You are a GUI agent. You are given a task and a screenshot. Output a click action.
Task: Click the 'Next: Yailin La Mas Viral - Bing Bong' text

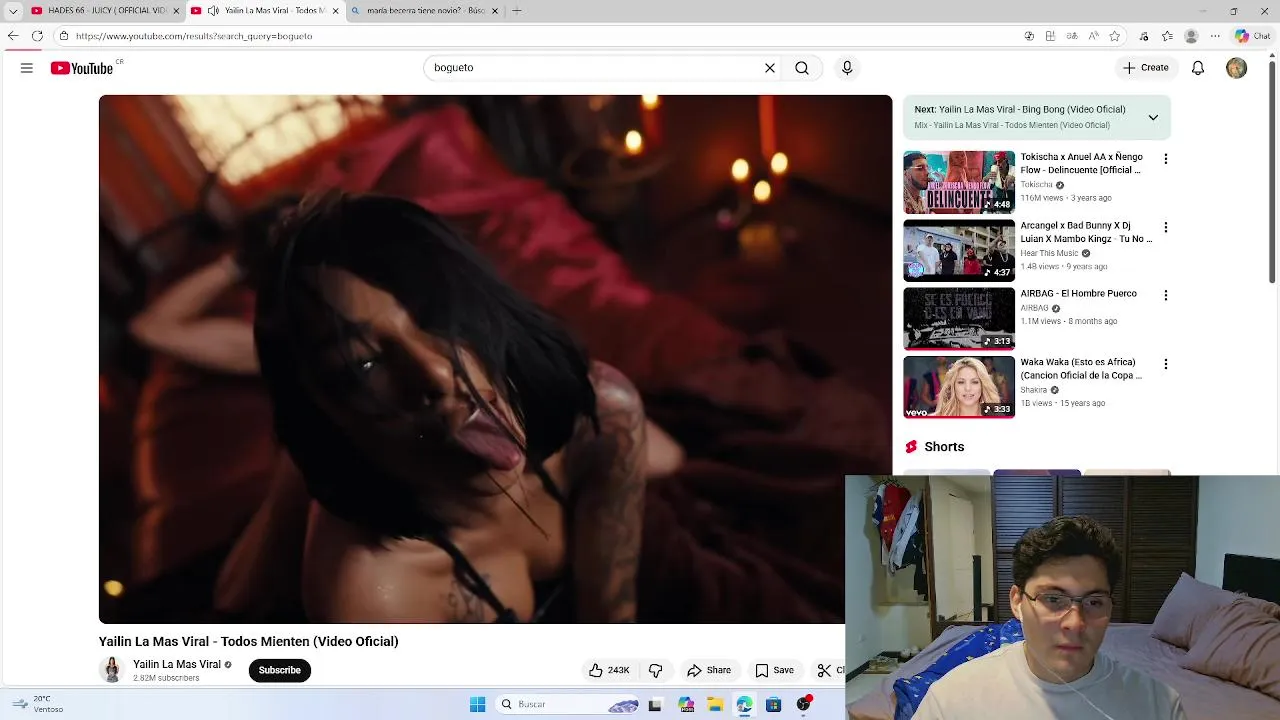(x=1020, y=110)
